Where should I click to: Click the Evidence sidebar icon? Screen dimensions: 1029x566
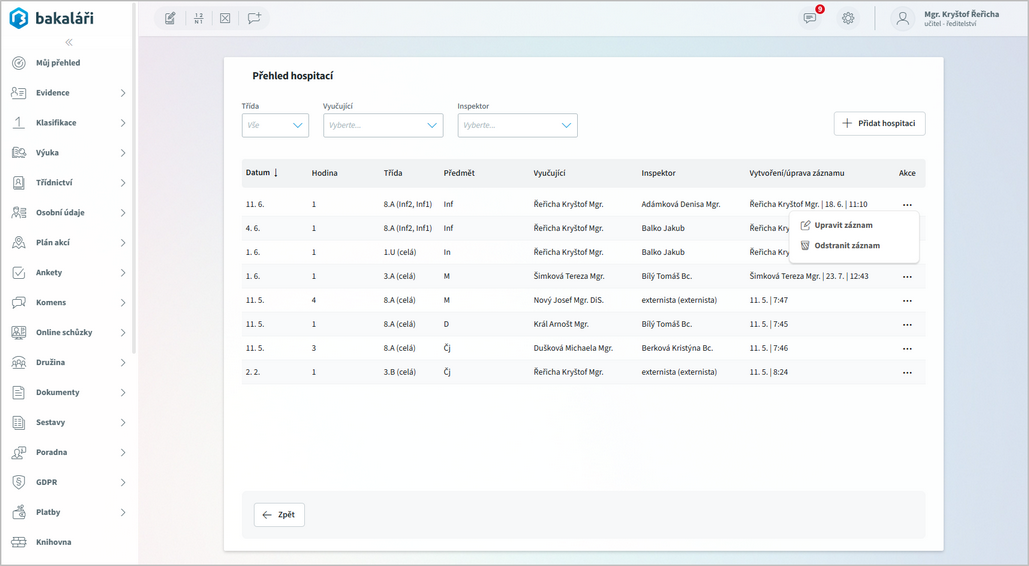pos(19,93)
